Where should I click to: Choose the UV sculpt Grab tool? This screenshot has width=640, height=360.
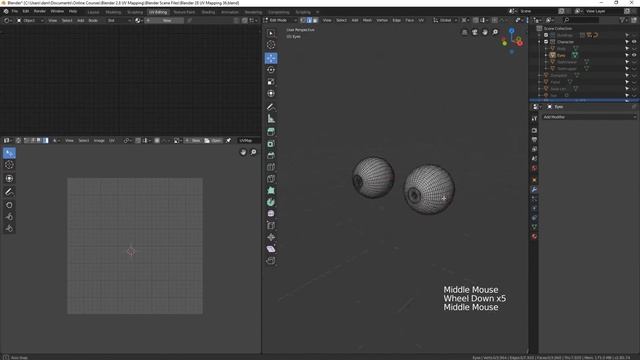click(x=9, y=205)
